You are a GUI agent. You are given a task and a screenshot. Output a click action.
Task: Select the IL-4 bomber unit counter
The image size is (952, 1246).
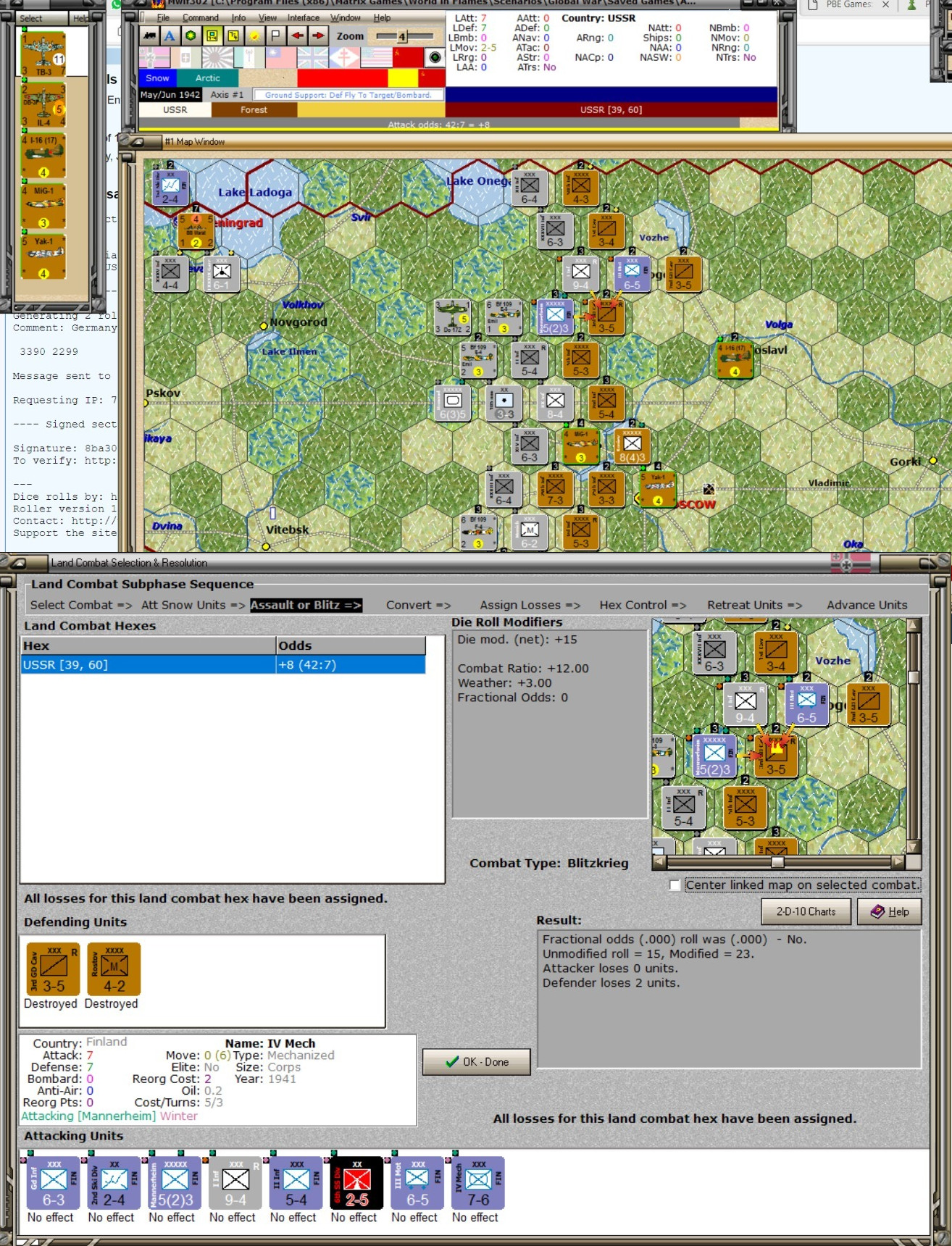coord(43,106)
